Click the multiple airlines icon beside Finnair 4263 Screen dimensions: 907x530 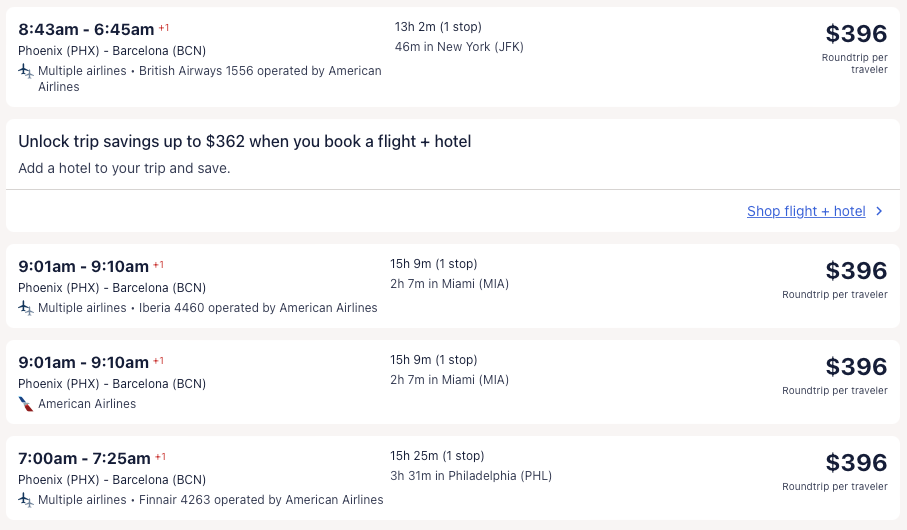pos(26,500)
